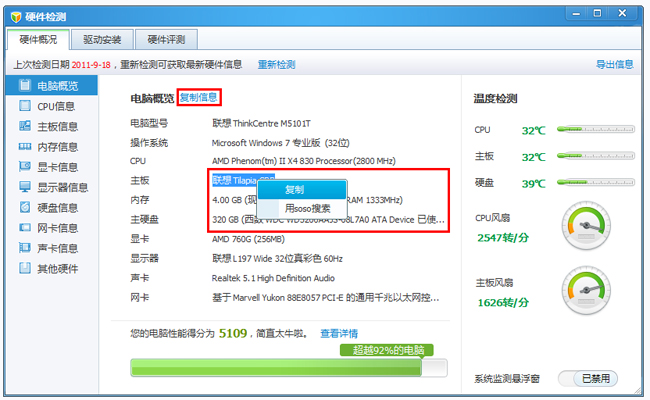Click the 其他硬件 sidebar icon
Screen dimensions: 650x400
pyautogui.click(x=25, y=268)
